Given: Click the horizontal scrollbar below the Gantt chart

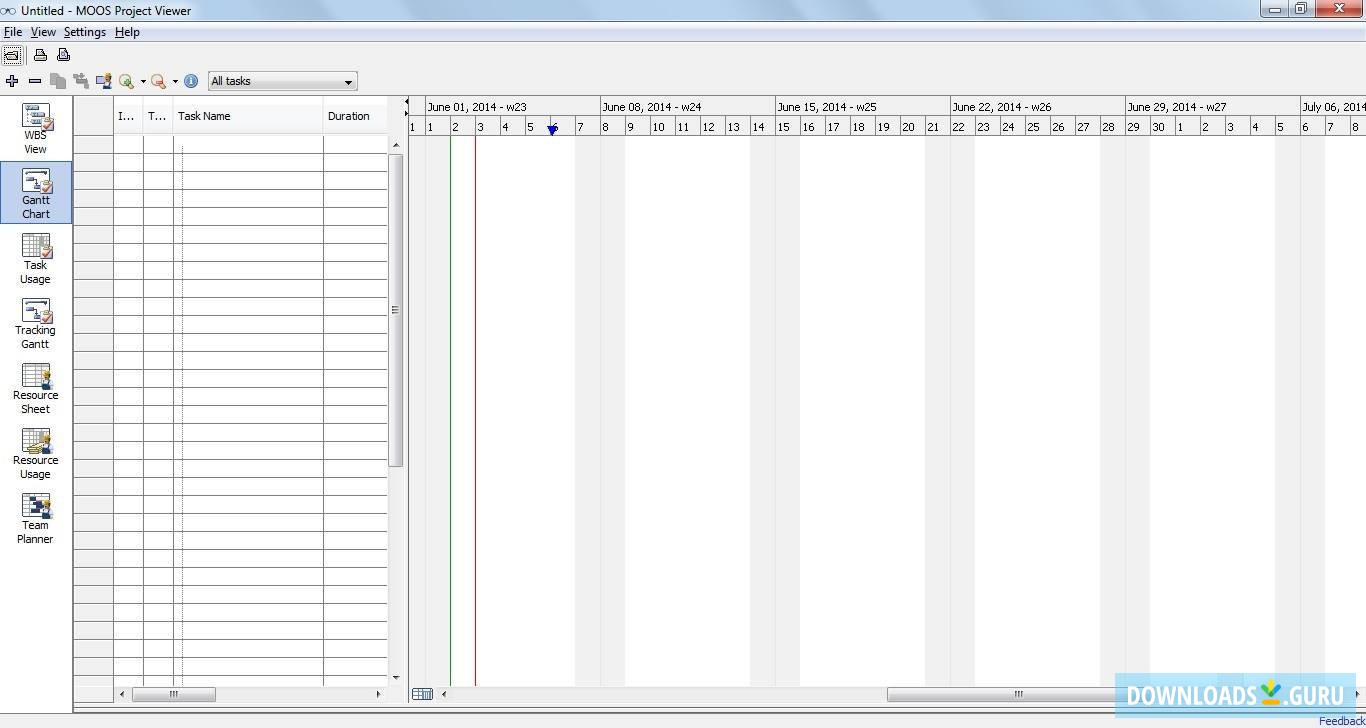Looking at the screenshot, I should 1016,694.
